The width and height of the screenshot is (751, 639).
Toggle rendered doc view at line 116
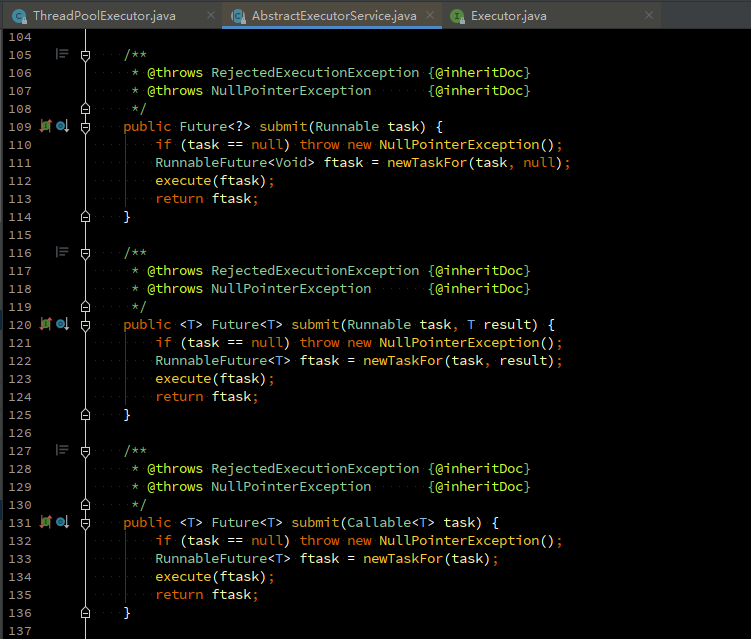pos(62,252)
